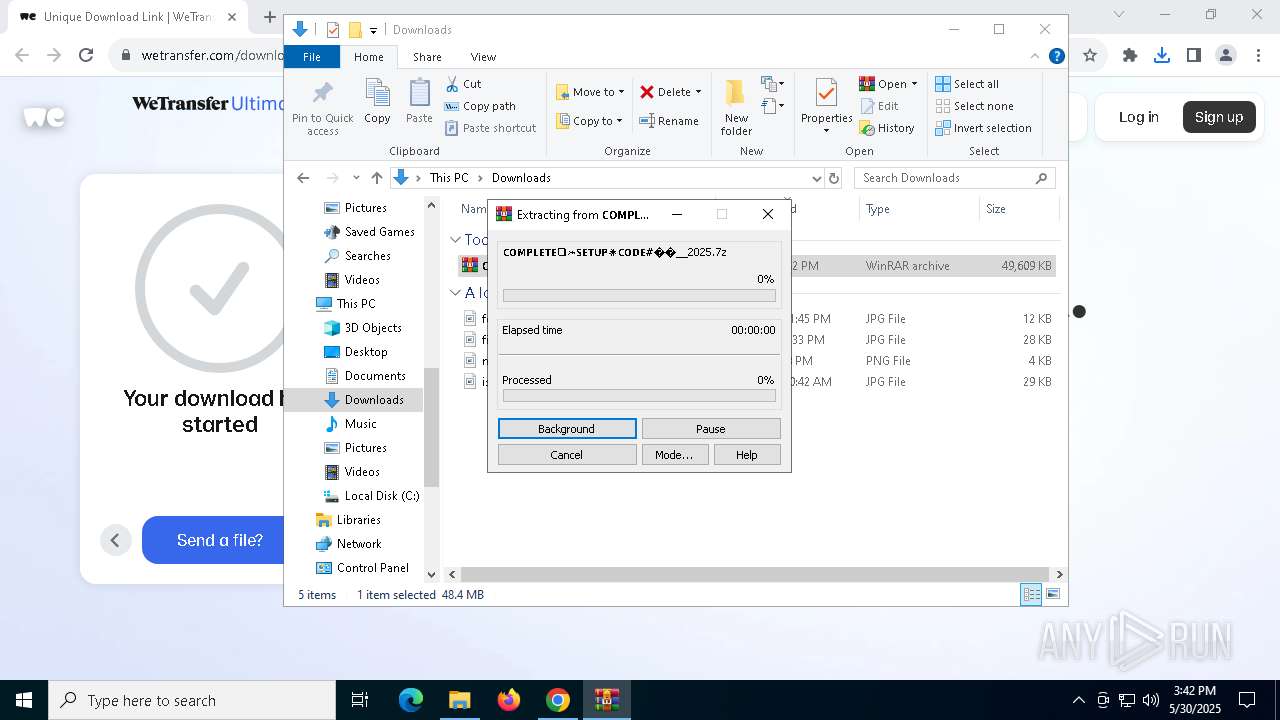The image size is (1280, 720).
Task: Open the File tab in Explorer
Action: pyautogui.click(x=312, y=57)
